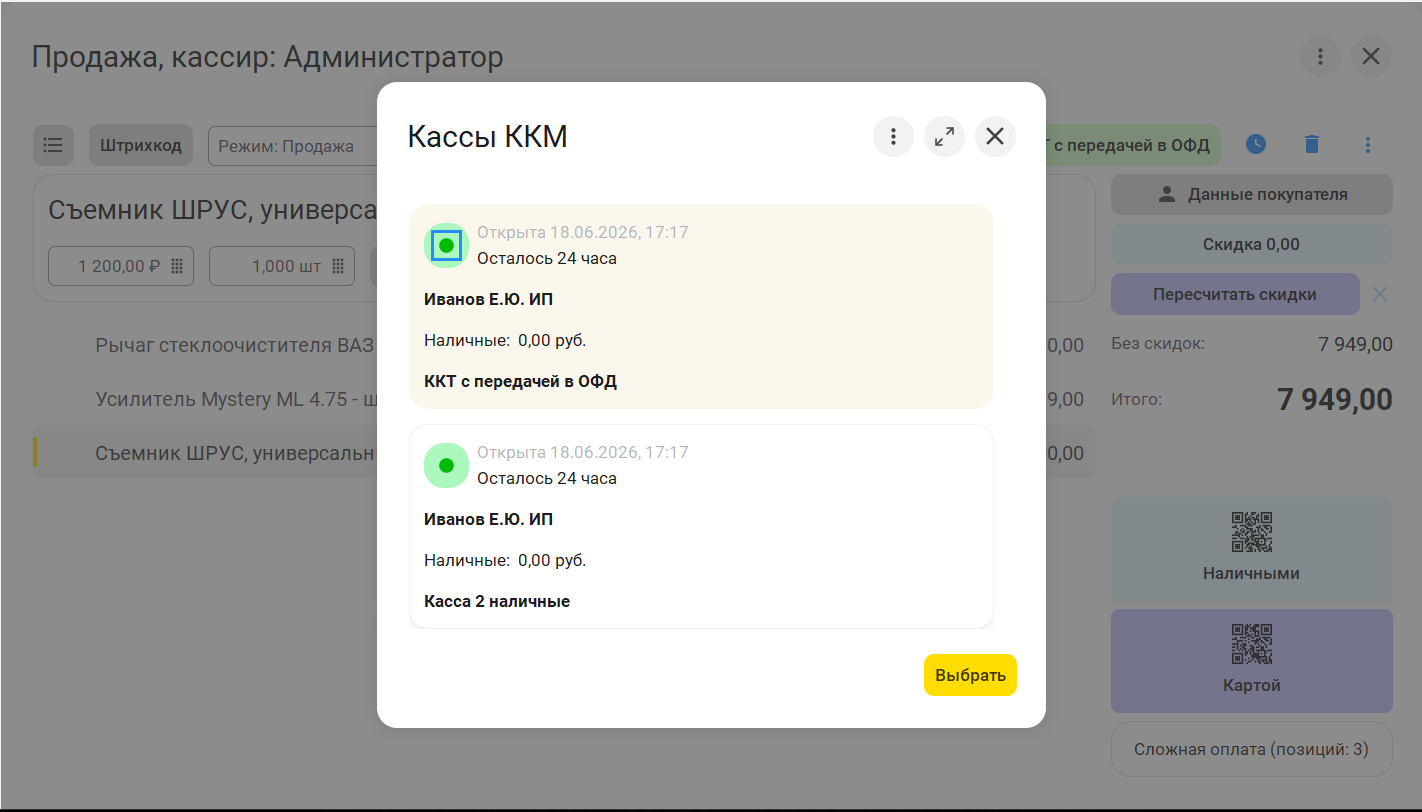The width and height of the screenshot is (1422, 812).
Task: Click Осталось 24 часа in the ККТ card
Action: 547,258
